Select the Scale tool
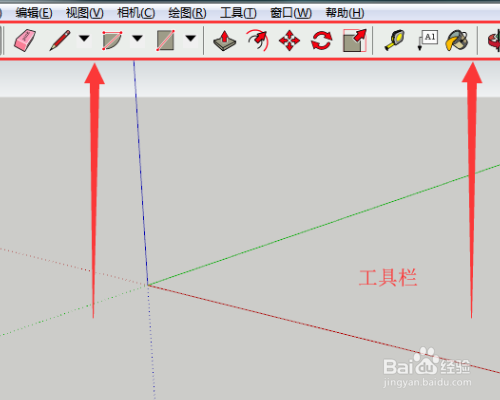Screen dimensions: 500x400 coord(355,40)
